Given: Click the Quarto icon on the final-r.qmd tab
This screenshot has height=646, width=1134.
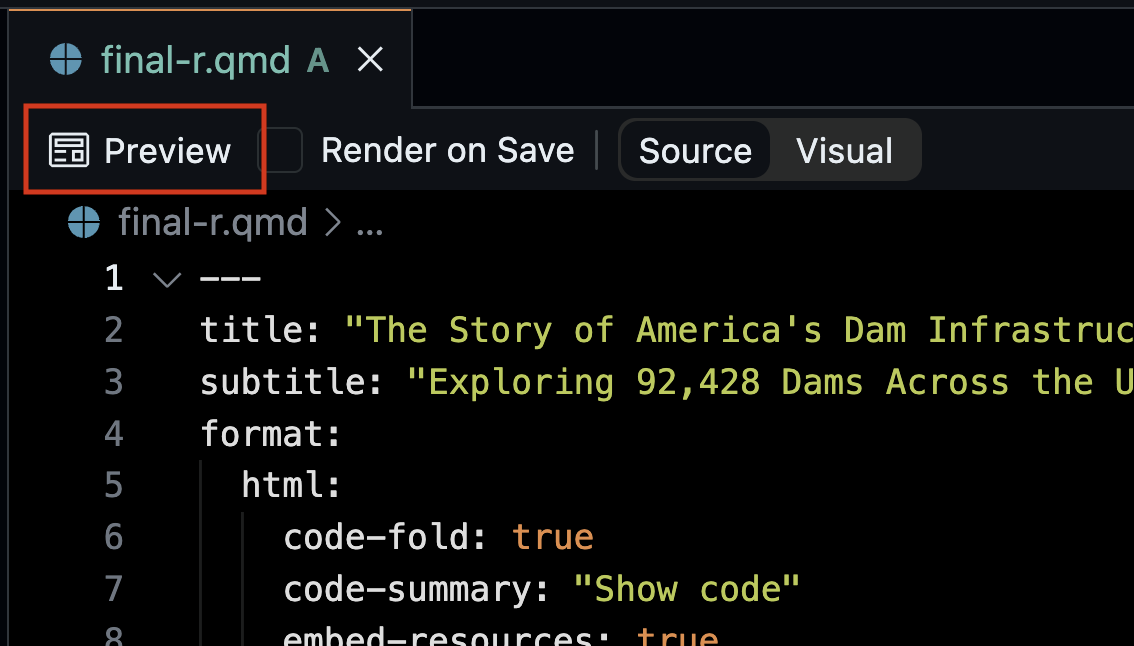Looking at the screenshot, I should click(x=66, y=61).
